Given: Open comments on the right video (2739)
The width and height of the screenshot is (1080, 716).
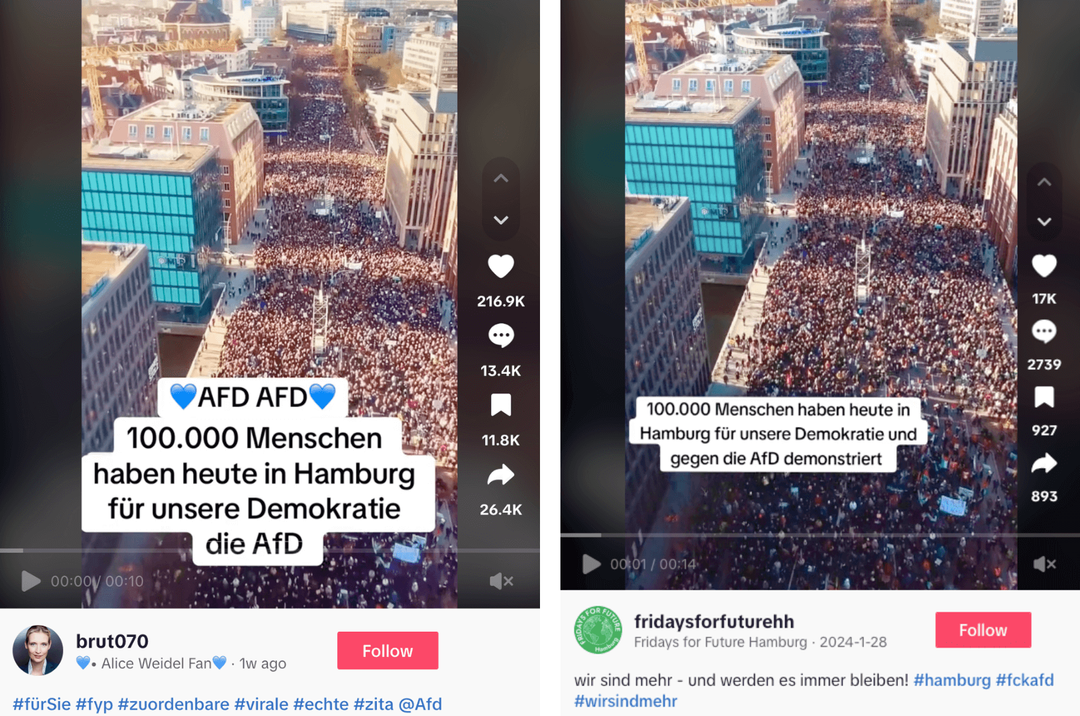Looking at the screenshot, I should tap(1044, 331).
